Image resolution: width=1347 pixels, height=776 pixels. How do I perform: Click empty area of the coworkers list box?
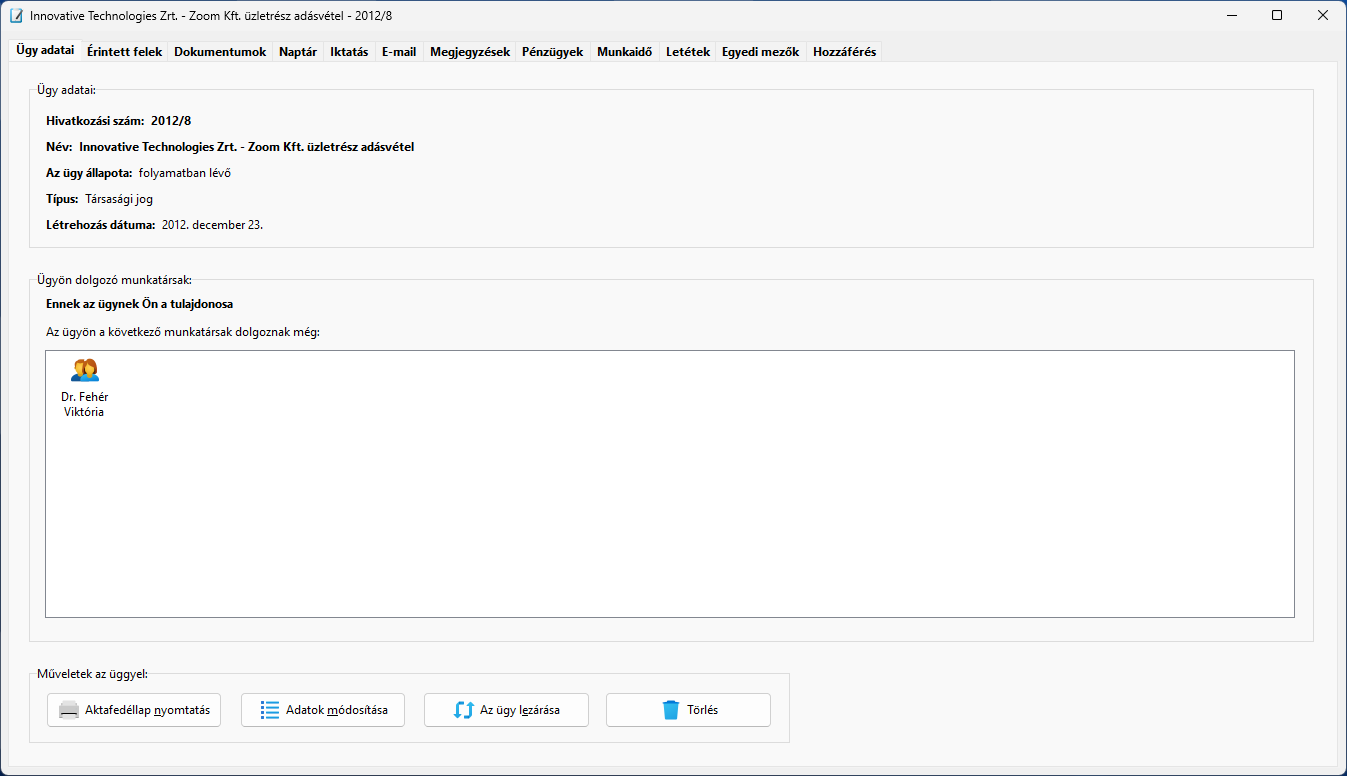[670, 500]
